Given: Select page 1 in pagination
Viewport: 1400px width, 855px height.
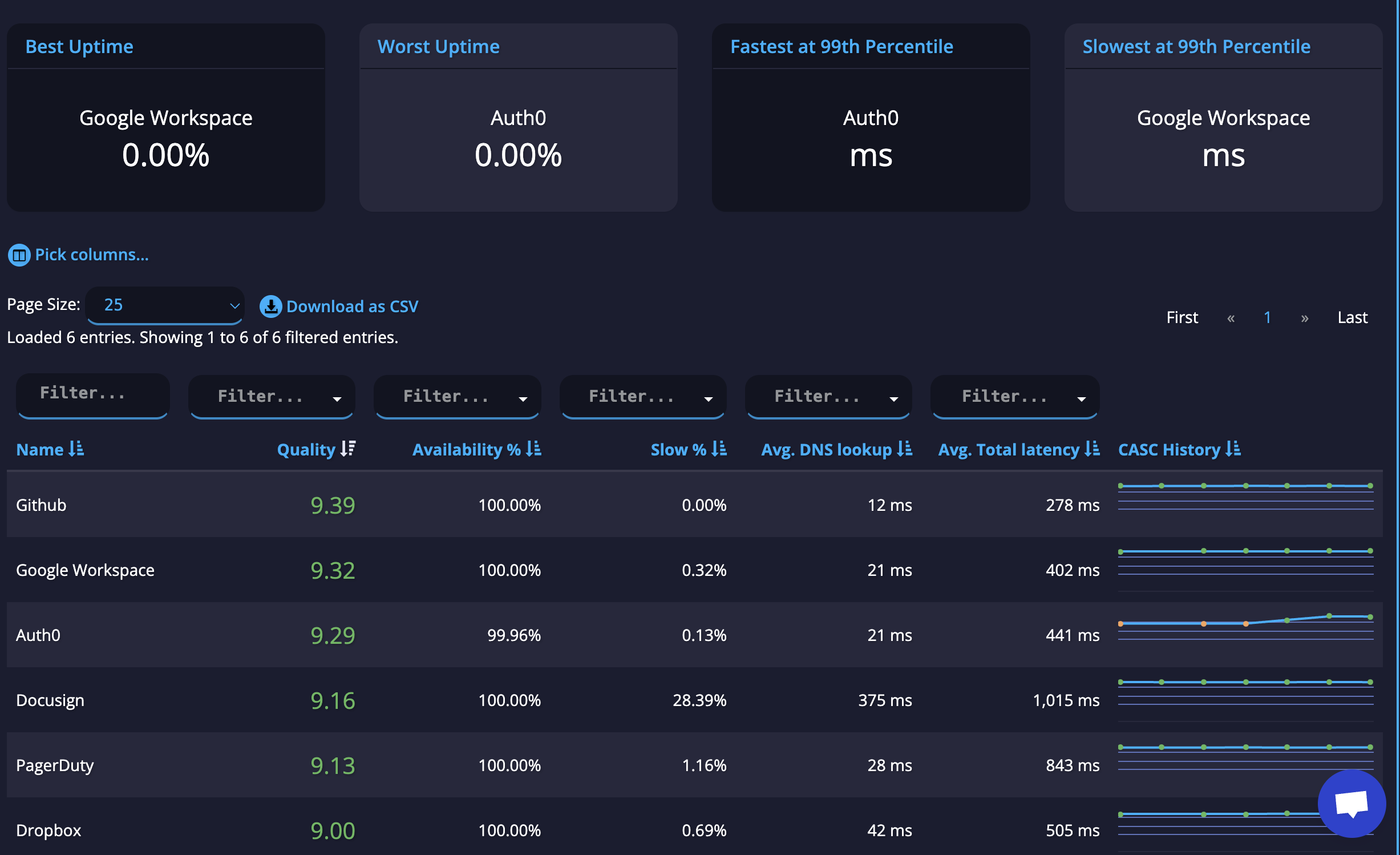Looking at the screenshot, I should point(1267,317).
